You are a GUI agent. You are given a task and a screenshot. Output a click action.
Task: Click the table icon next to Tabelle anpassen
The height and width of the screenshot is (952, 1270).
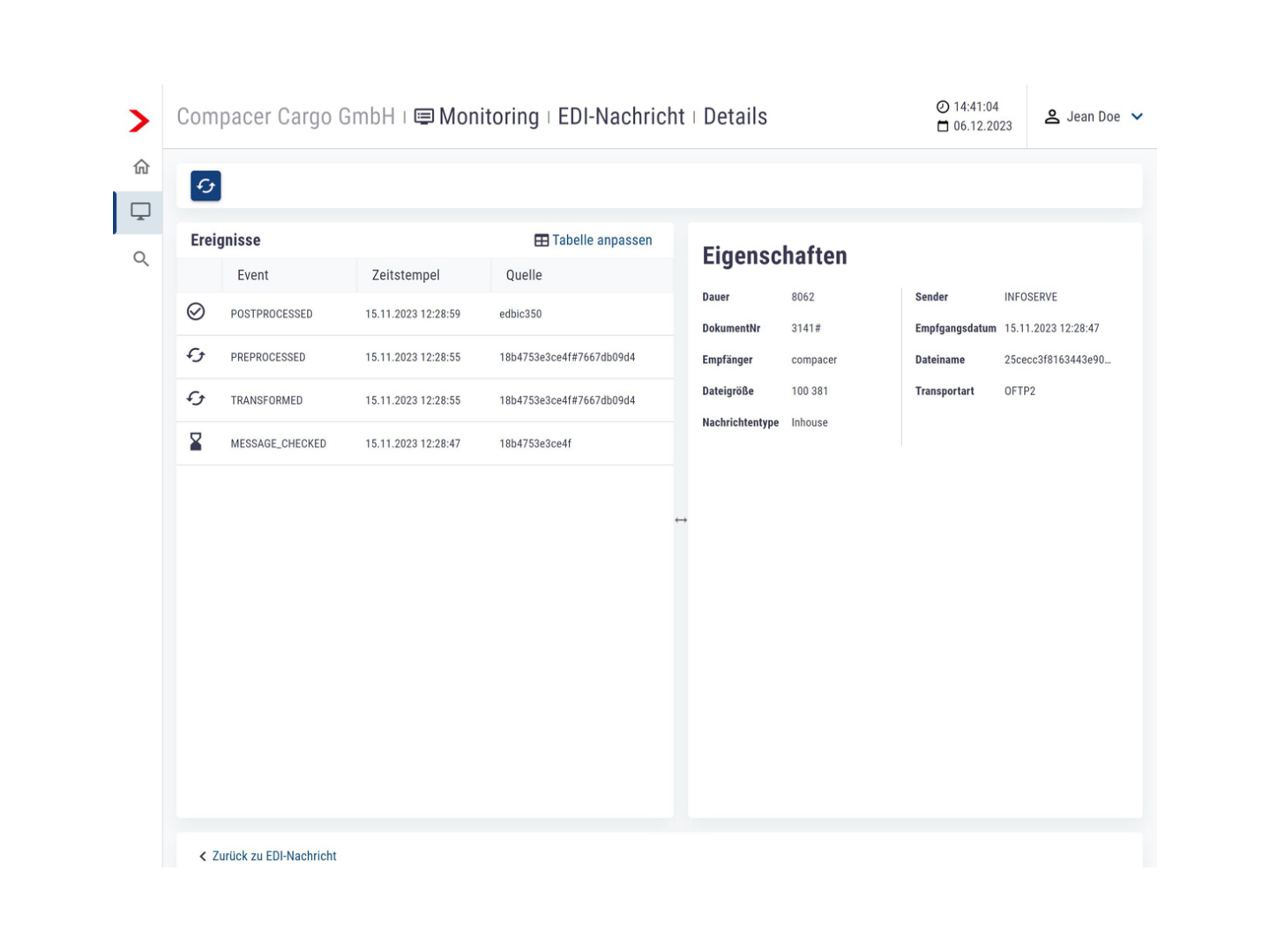541,240
